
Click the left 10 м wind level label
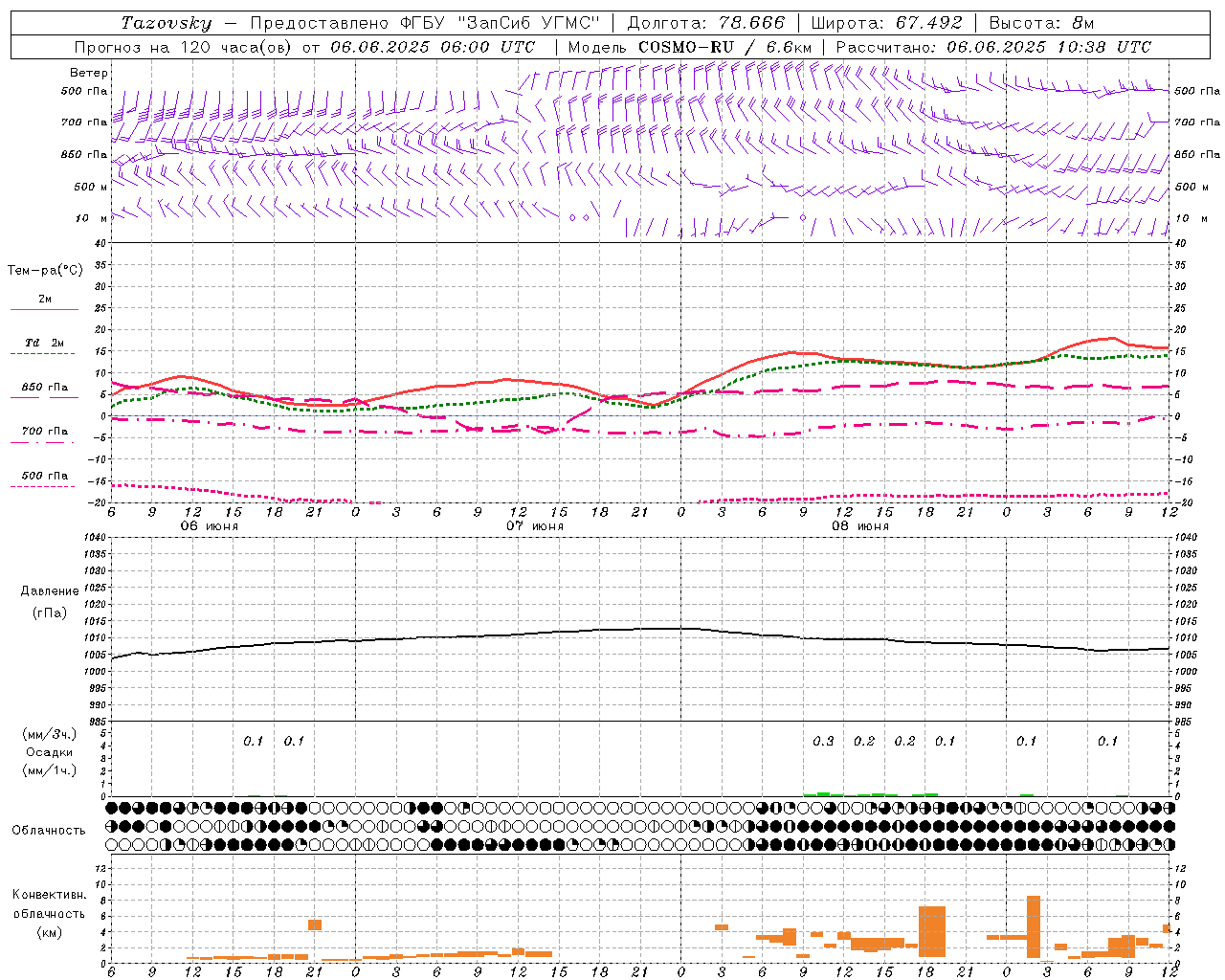point(91,218)
